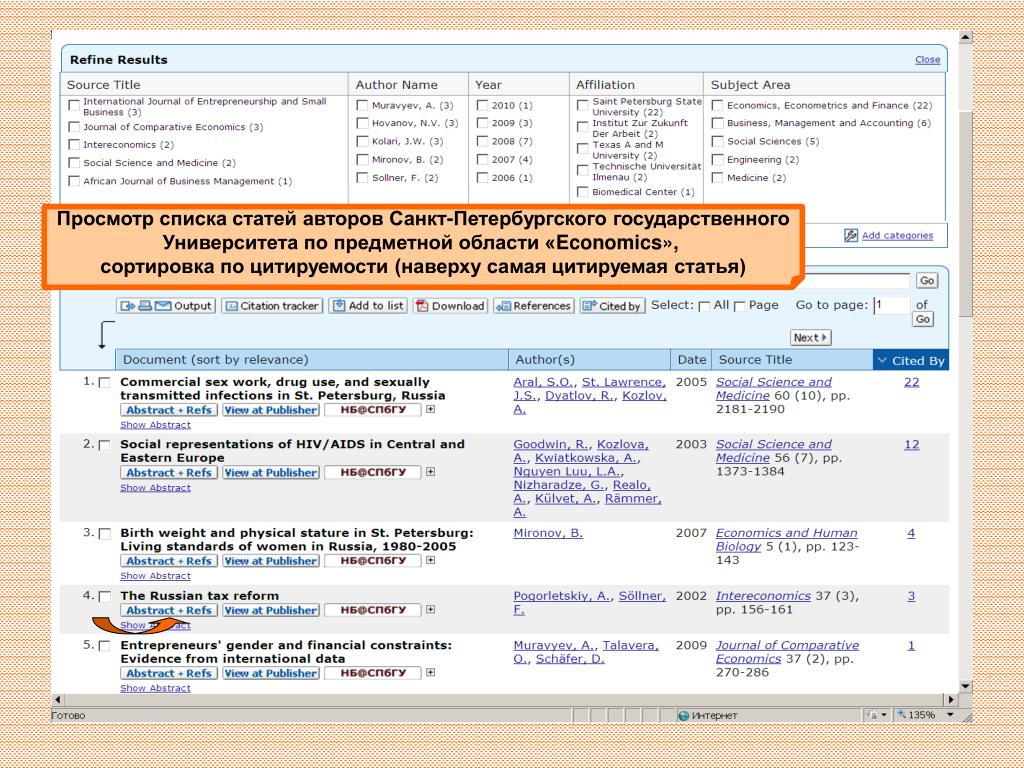Click the Go to page input field

(892, 305)
